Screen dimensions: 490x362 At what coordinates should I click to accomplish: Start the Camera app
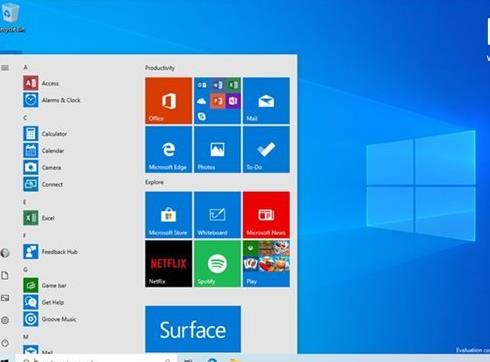pyautogui.click(x=43, y=167)
